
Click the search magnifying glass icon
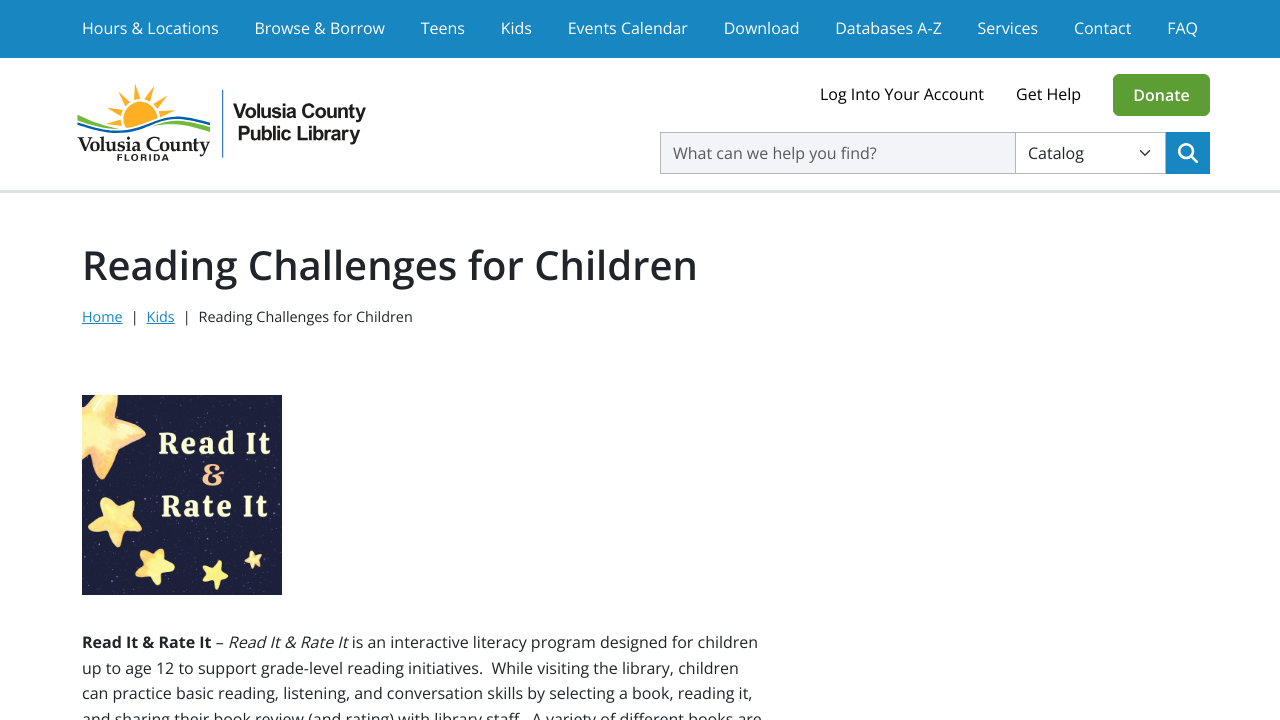tap(1187, 152)
